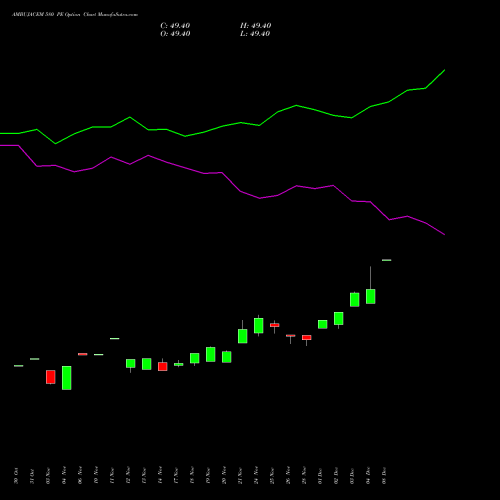Click the 13 Nov date label
Screen dimensions: 500x500
pos(144,476)
